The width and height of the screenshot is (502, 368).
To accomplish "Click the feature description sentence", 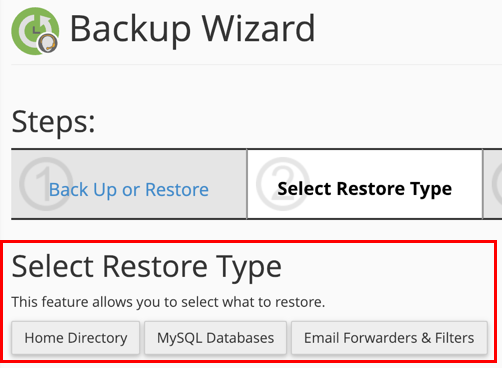I will click(x=168, y=302).
